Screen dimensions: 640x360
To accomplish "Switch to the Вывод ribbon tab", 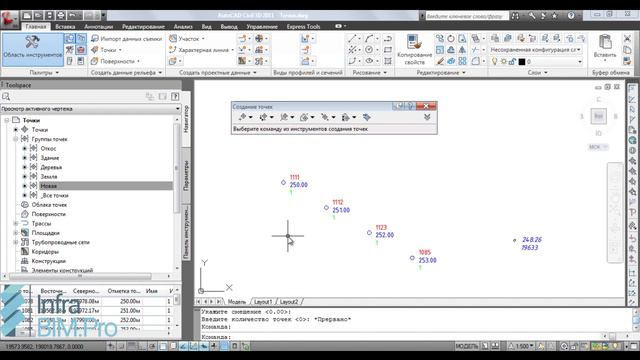I will point(229,27).
